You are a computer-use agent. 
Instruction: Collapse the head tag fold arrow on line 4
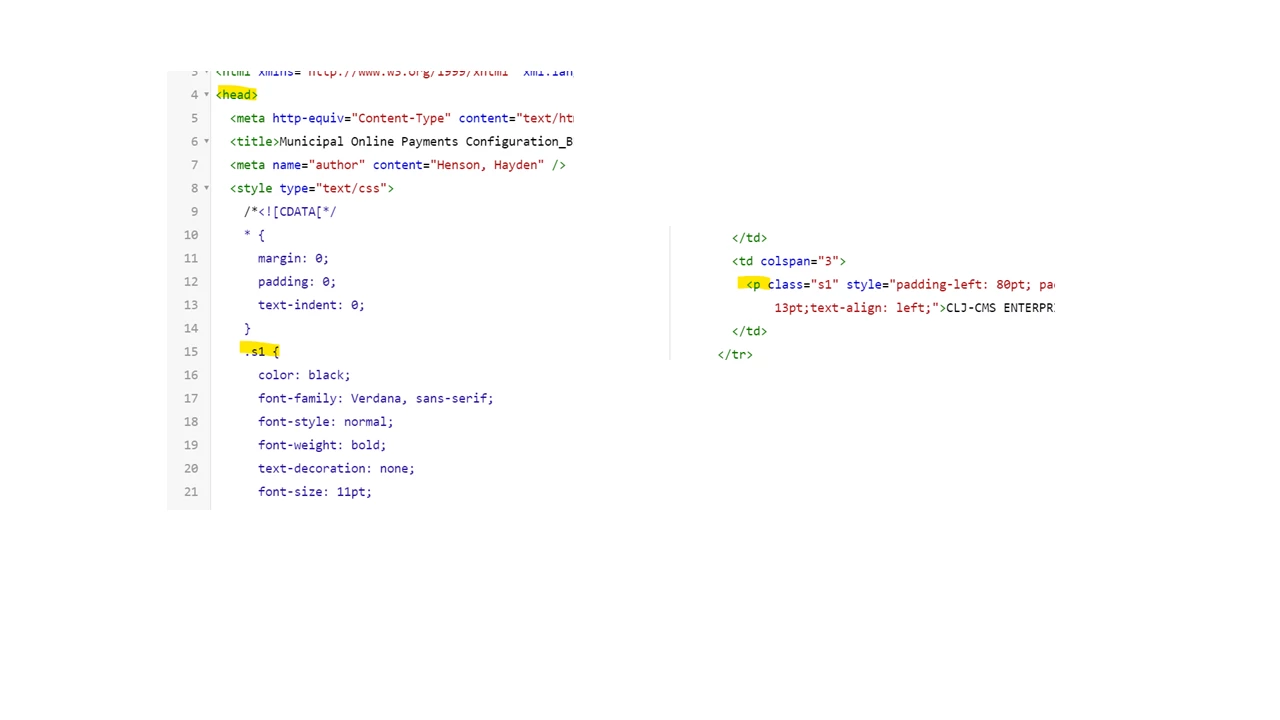click(206, 95)
